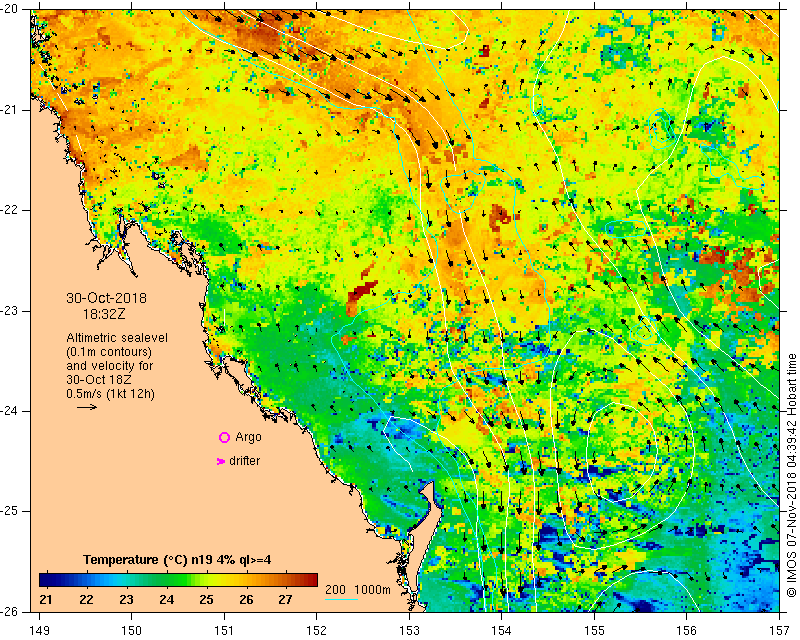This screenshot has width=800, height=640.
Task: Click the latitude axis label '-26'
Action: point(10,611)
